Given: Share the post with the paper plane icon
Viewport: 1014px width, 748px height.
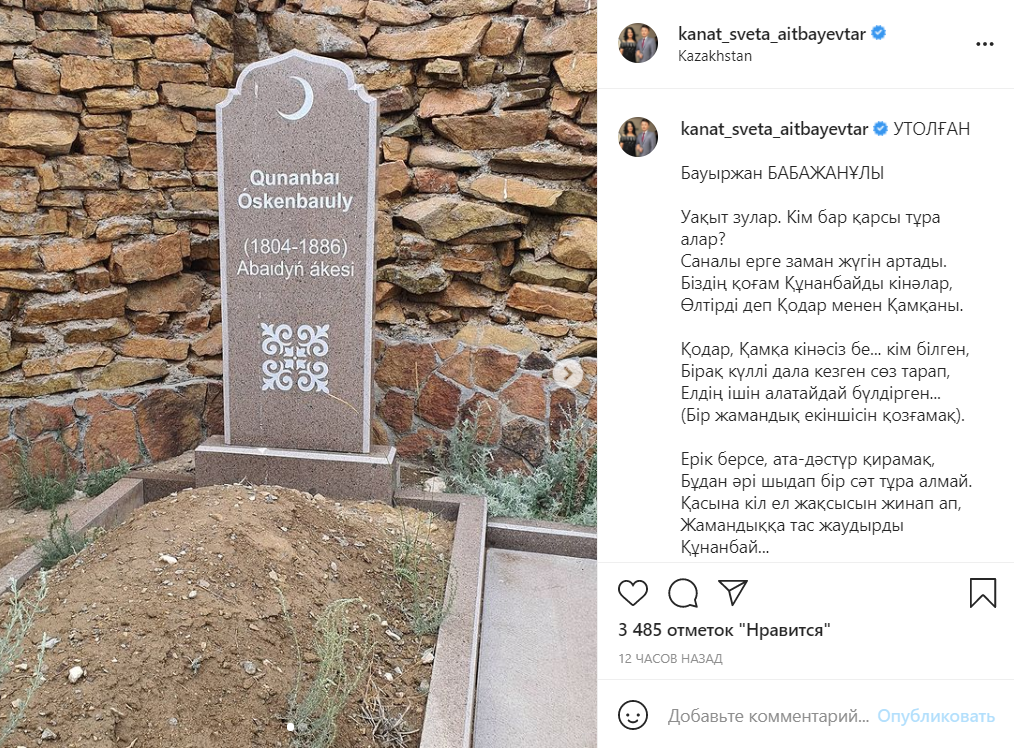Looking at the screenshot, I should 733,592.
